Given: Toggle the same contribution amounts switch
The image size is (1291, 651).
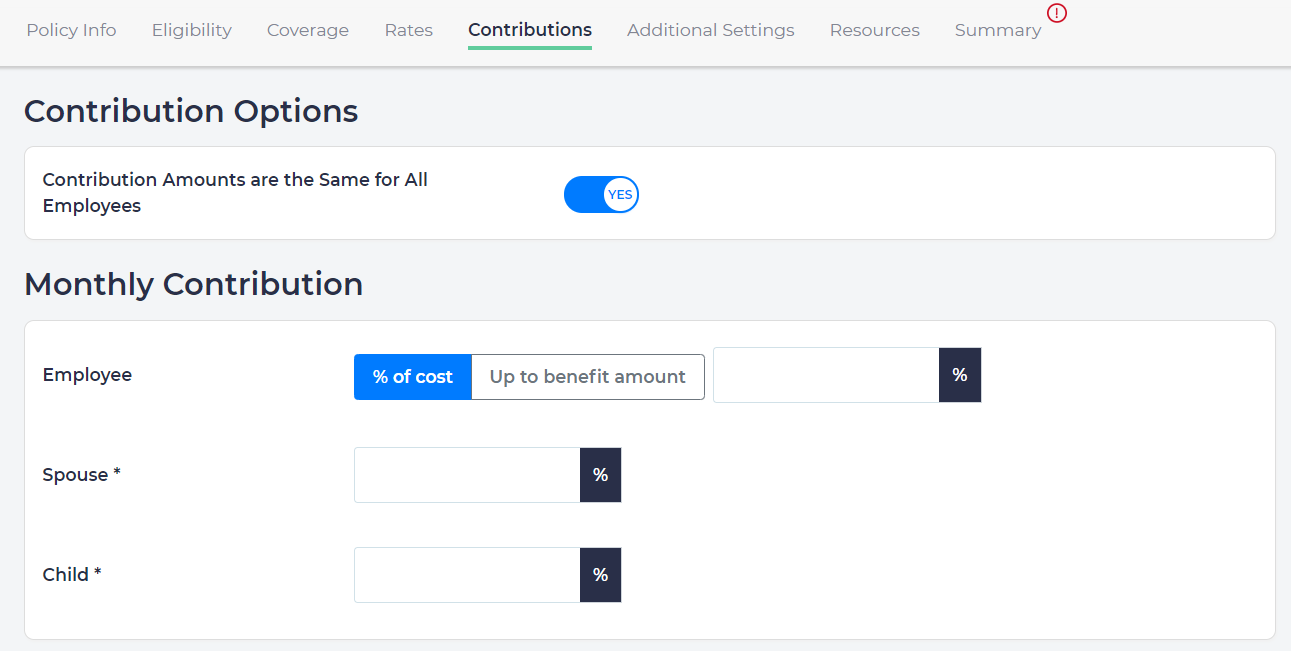Looking at the screenshot, I should point(601,195).
